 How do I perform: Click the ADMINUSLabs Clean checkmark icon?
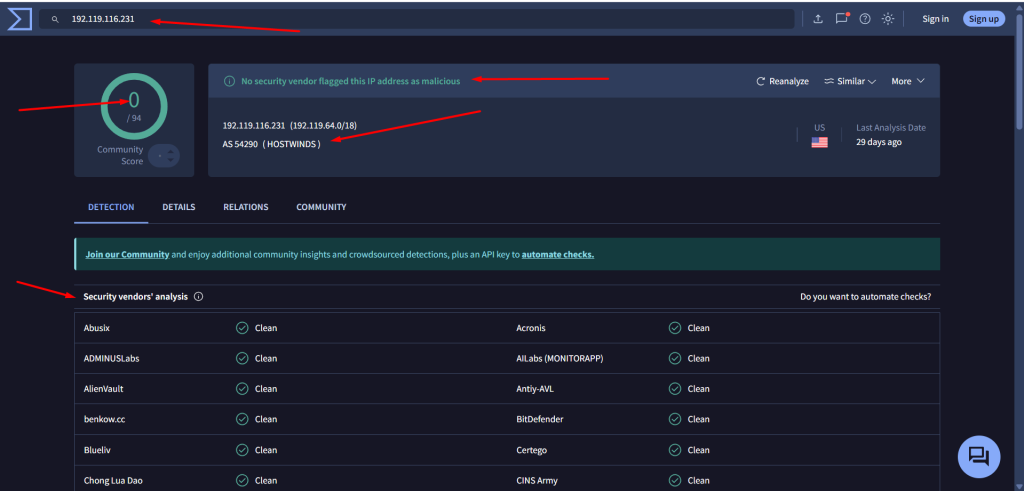click(x=242, y=358)
